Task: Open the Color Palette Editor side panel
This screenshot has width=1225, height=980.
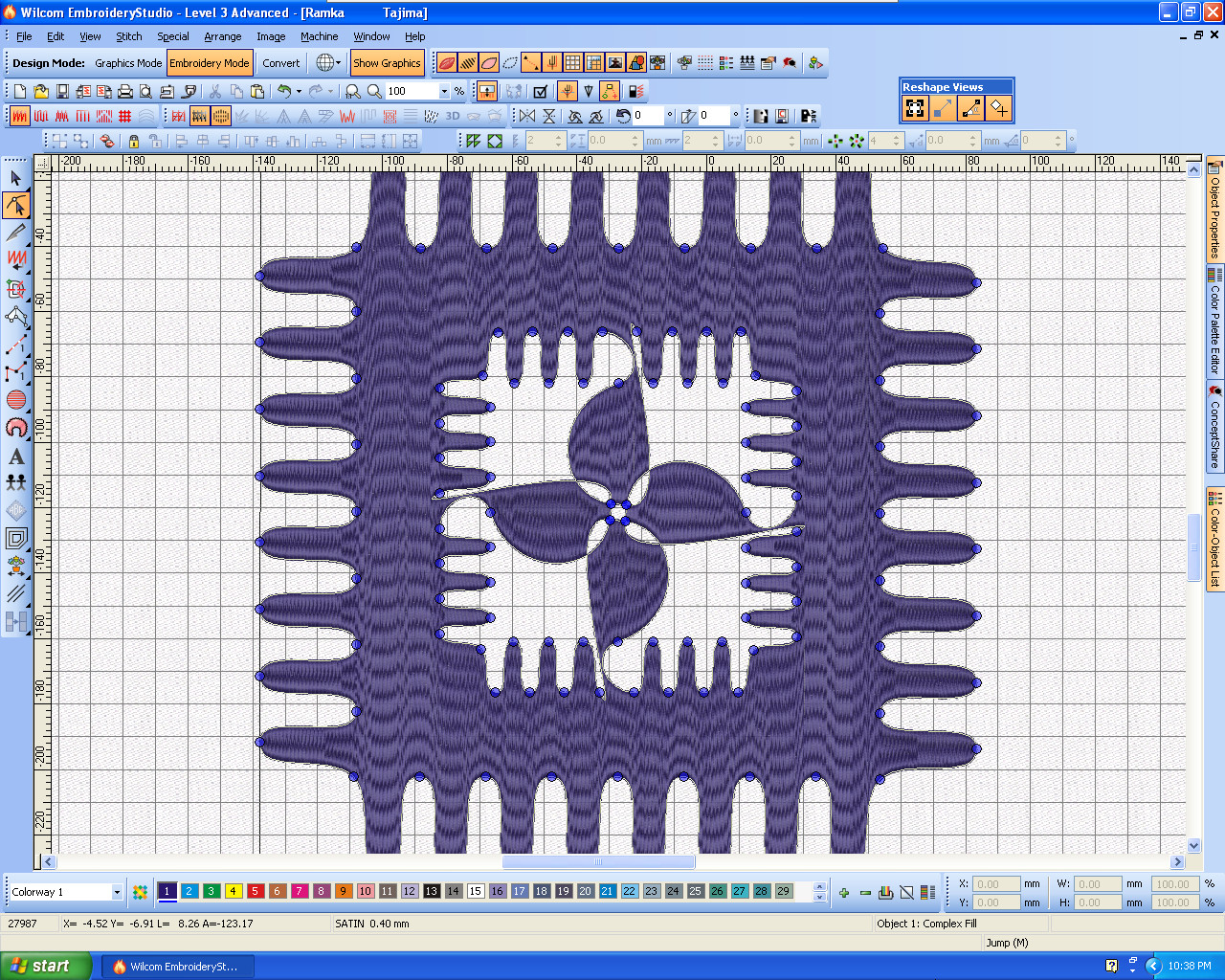Action: coord(1215,323)
